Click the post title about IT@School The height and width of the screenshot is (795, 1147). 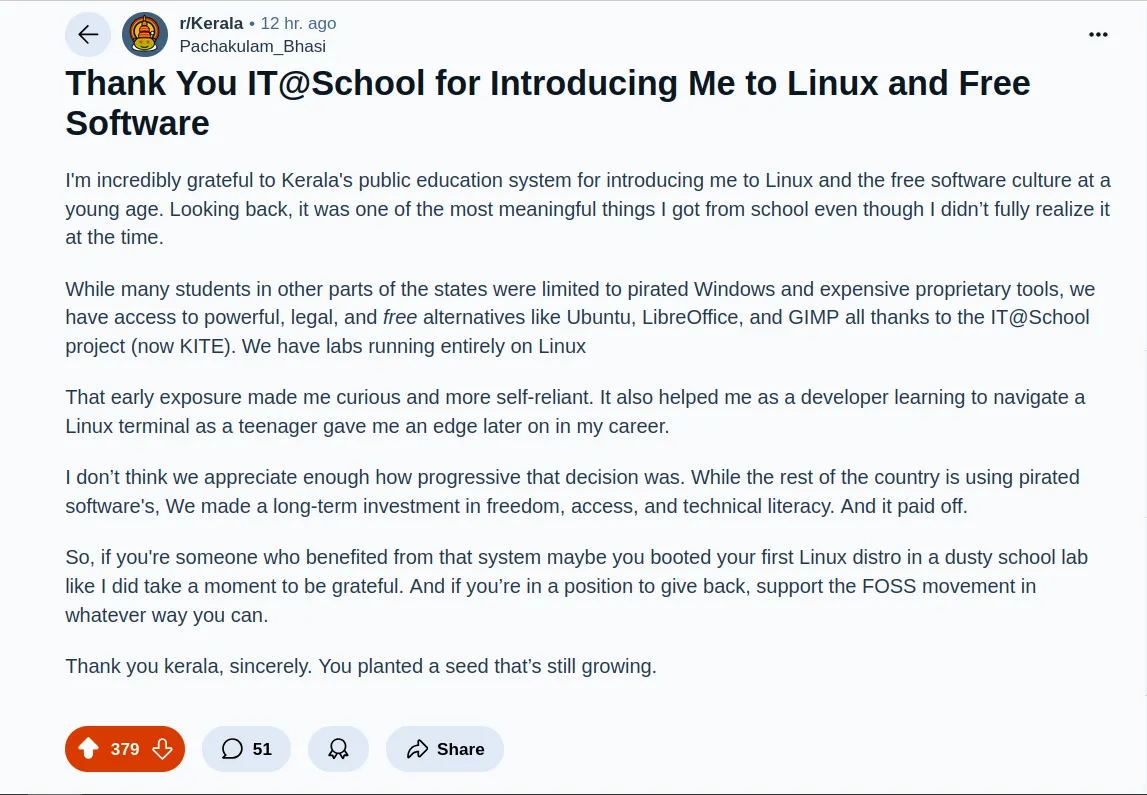coord(548,103)
